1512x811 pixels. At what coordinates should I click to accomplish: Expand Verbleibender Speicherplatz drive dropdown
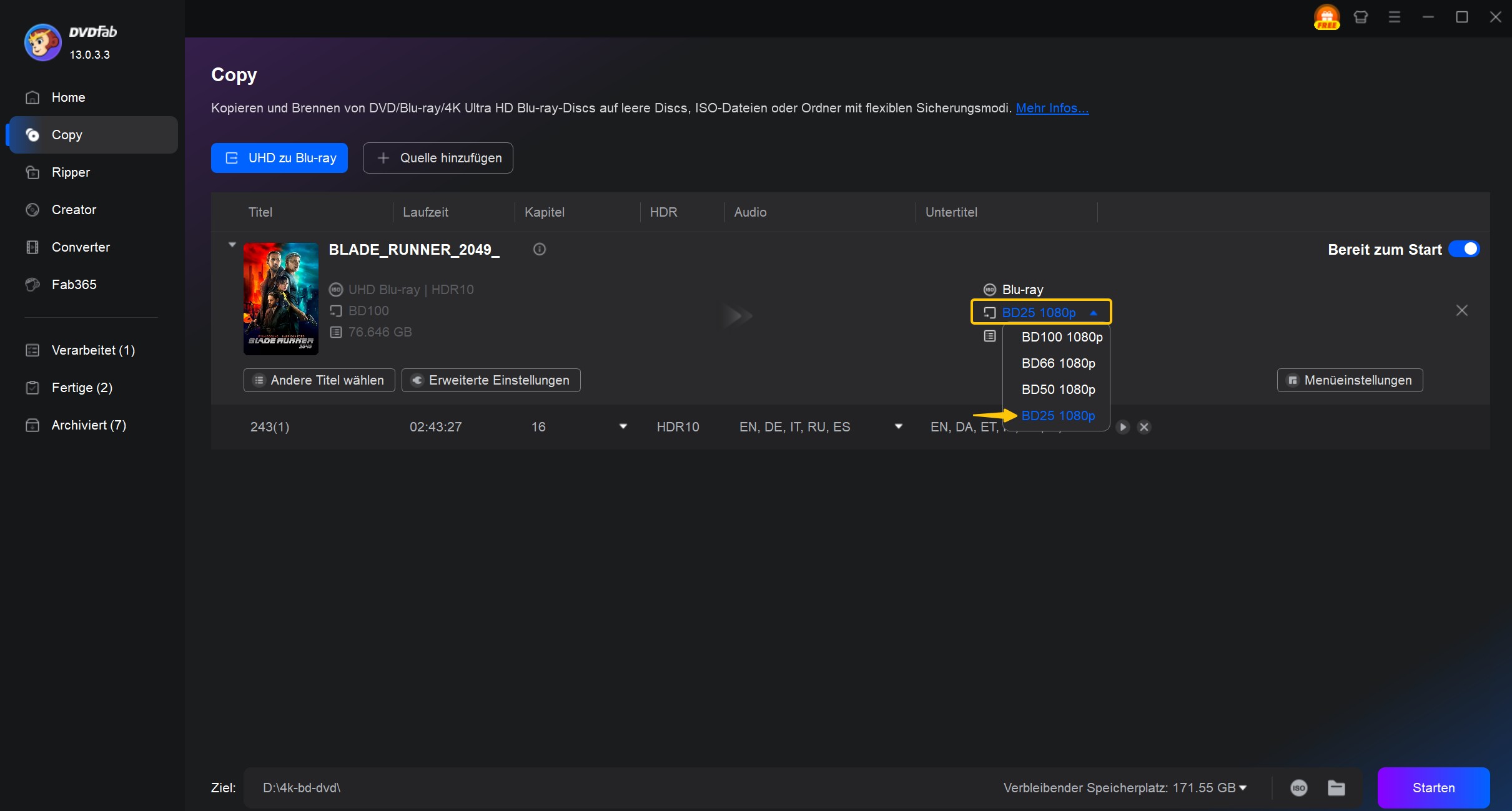1243,788
